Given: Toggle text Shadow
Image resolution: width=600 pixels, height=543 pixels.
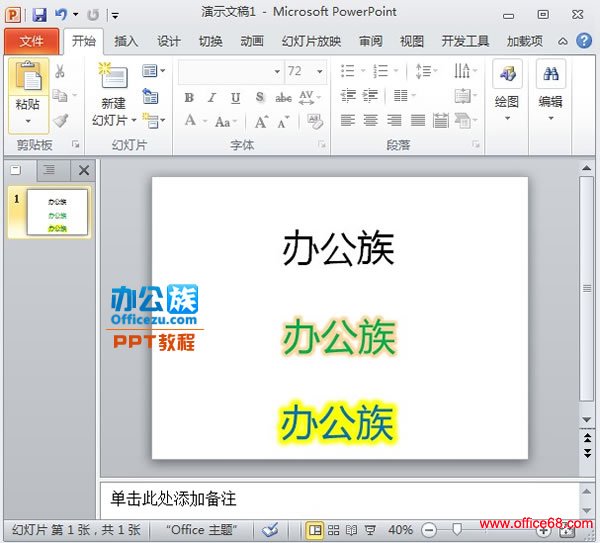Looking at the screenshot, I should [x=260, y=97].
